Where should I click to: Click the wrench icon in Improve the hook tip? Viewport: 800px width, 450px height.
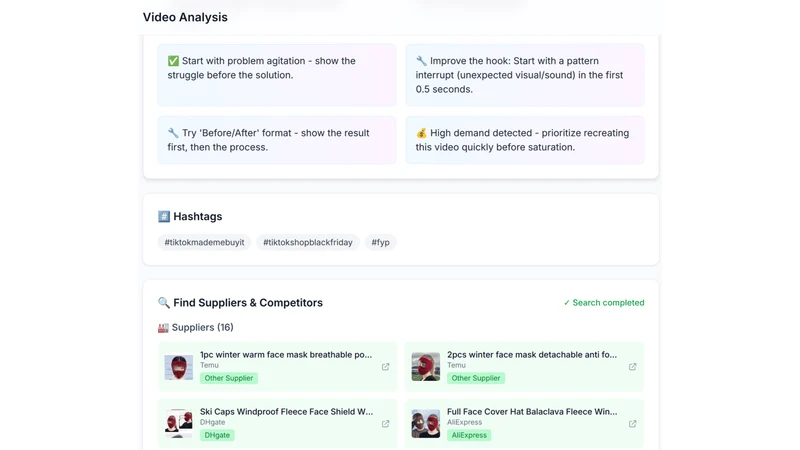421,61
